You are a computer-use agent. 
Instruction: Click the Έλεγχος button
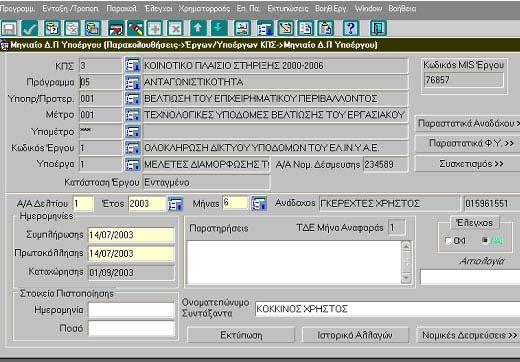(475, 223)
